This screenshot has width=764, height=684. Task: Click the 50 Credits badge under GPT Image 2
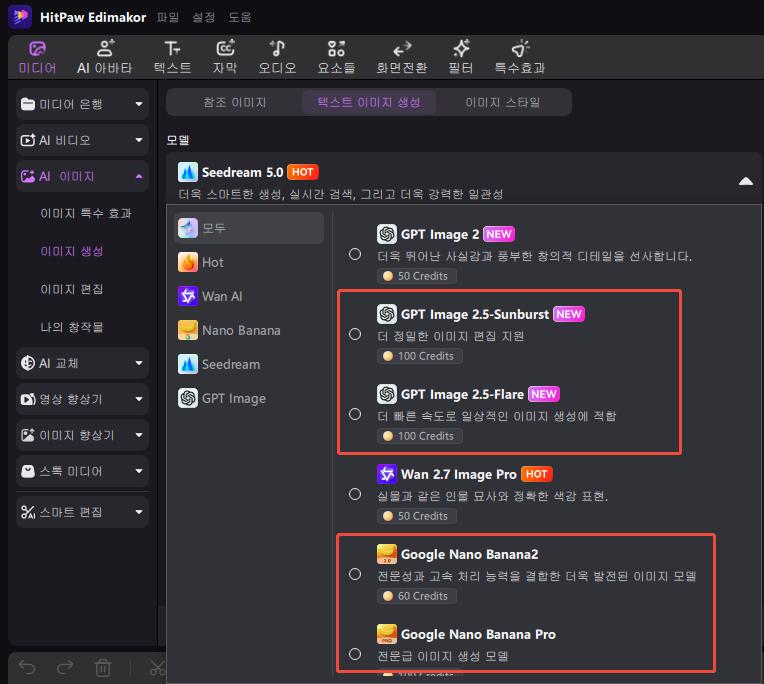tap(417, 276)
